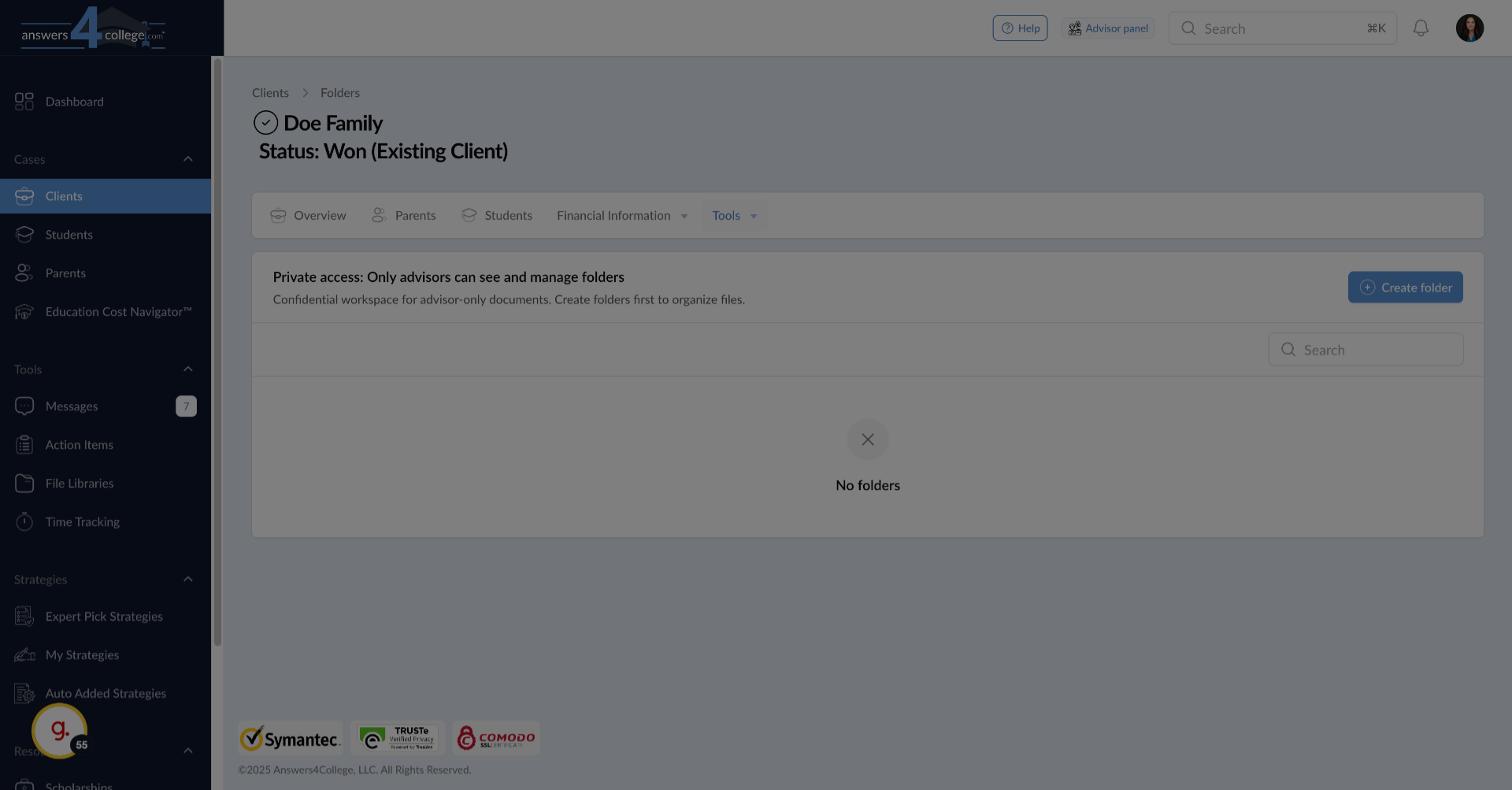Open Parents from the sidebar

(x=65, y=273)
